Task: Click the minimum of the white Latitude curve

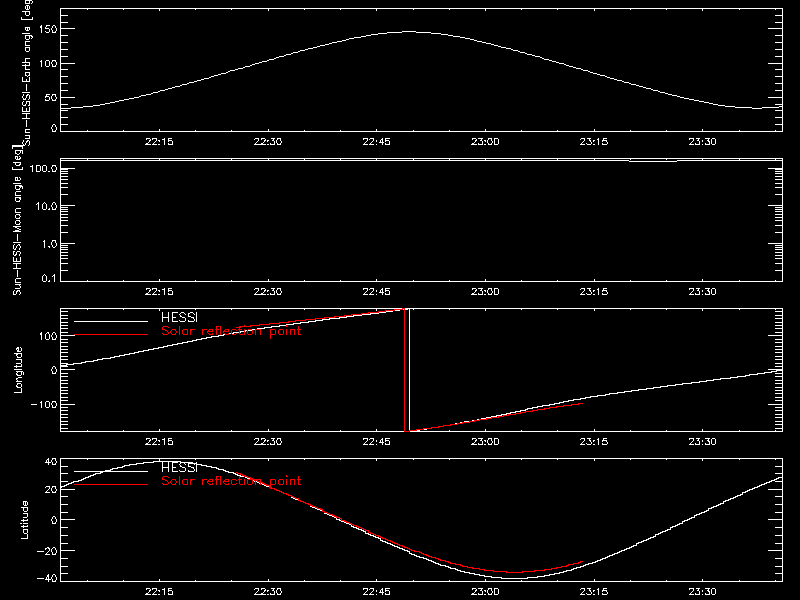Action: tap(513, 578)
